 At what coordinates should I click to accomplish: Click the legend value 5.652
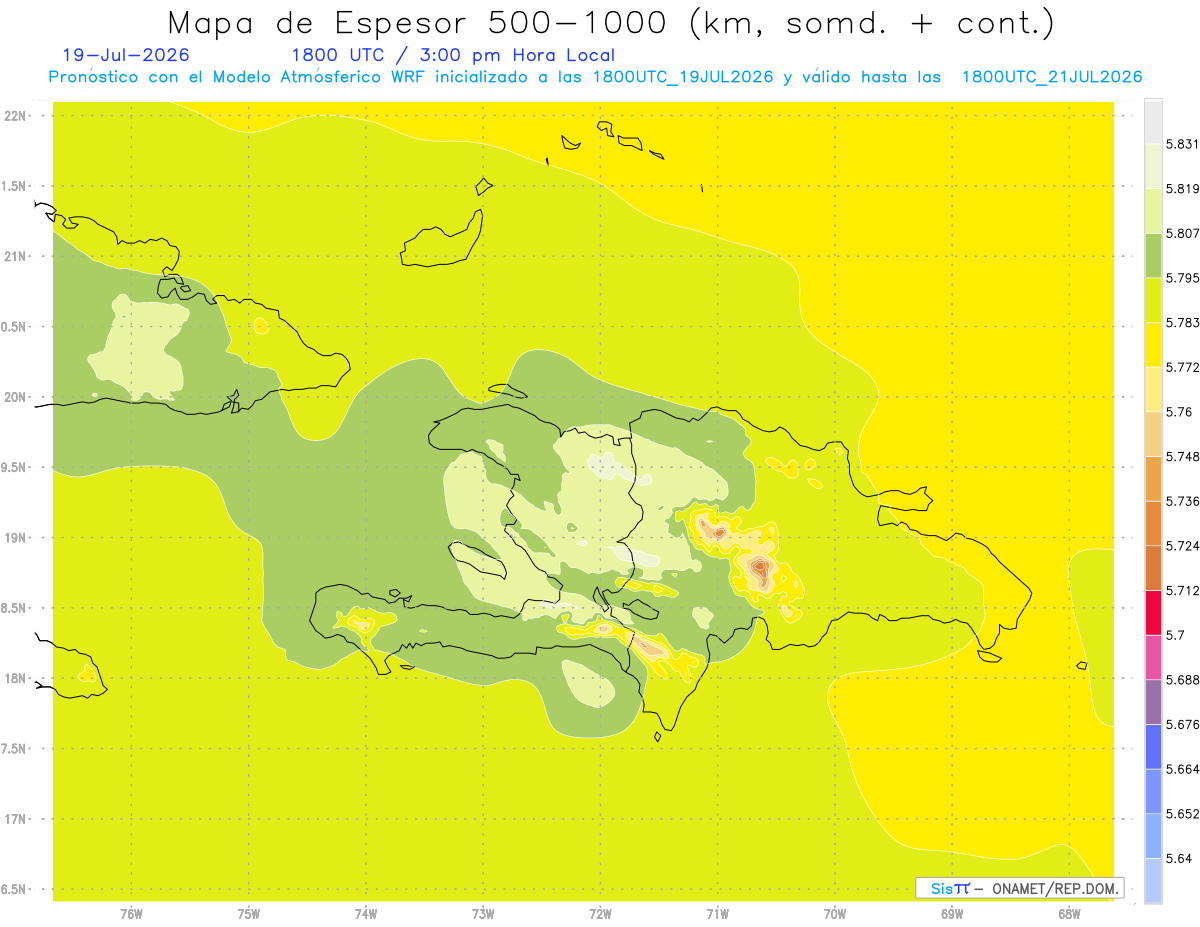1183,813
